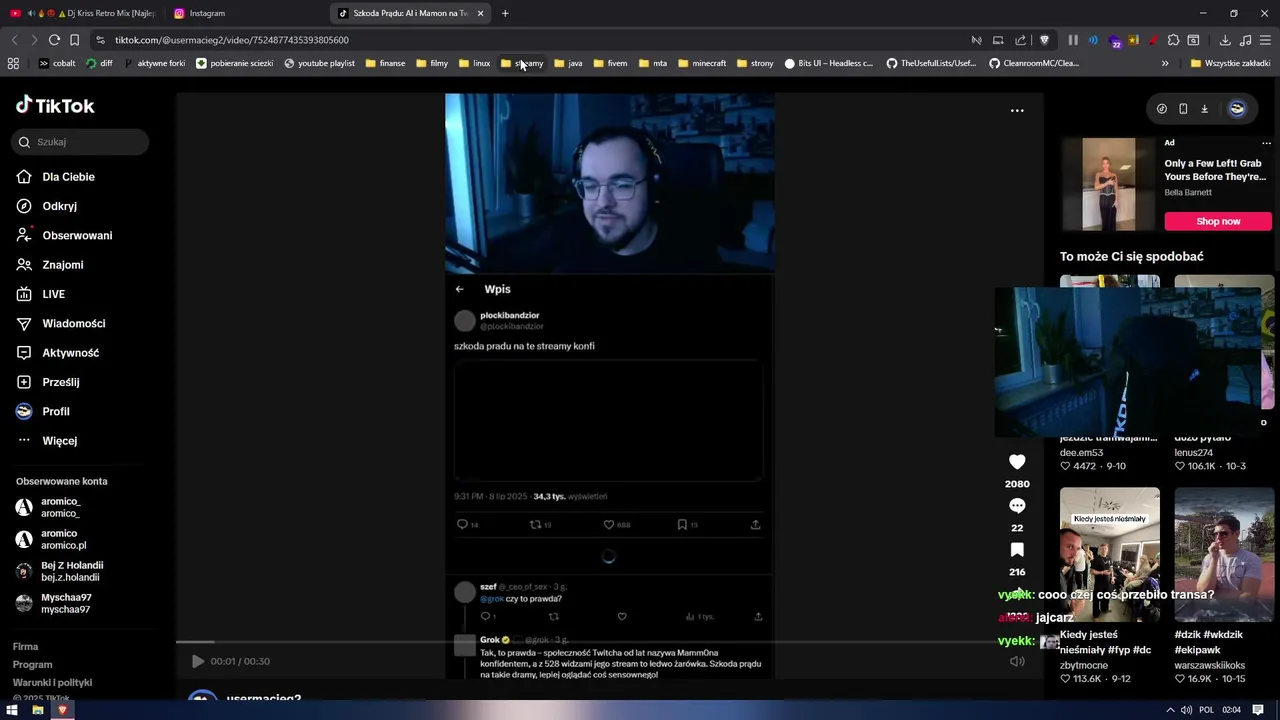Open a new browser tab
Viewport: 1280px width, 720px height.
click(x=505, y=13)
